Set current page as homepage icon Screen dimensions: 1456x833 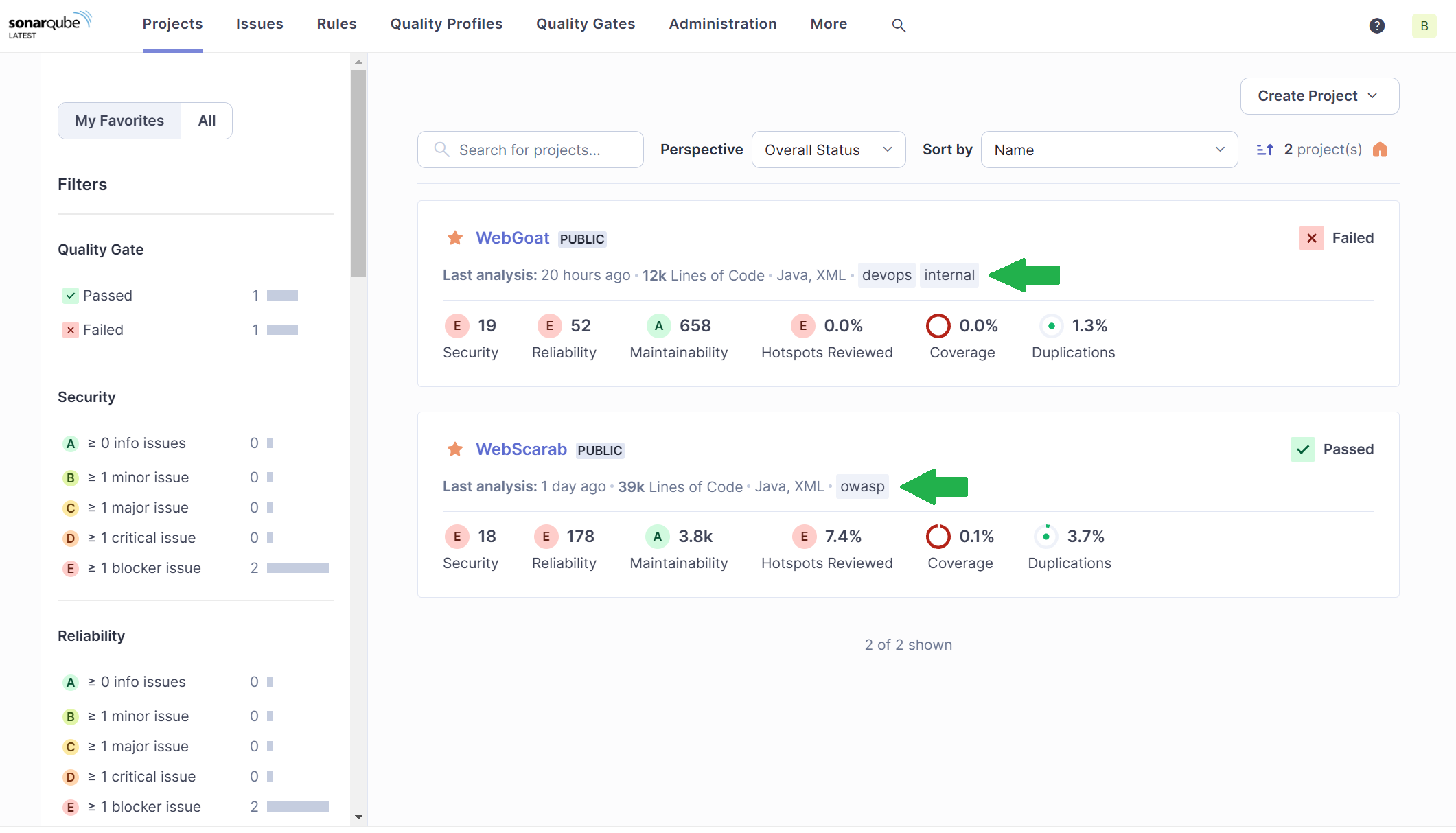pyautogui.click(x=1380, y=150)
